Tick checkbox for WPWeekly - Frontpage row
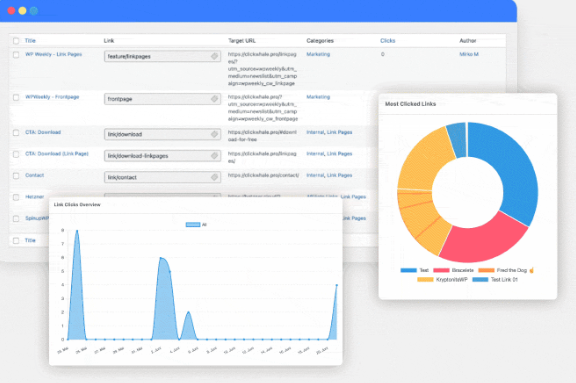 coord(16,97)
